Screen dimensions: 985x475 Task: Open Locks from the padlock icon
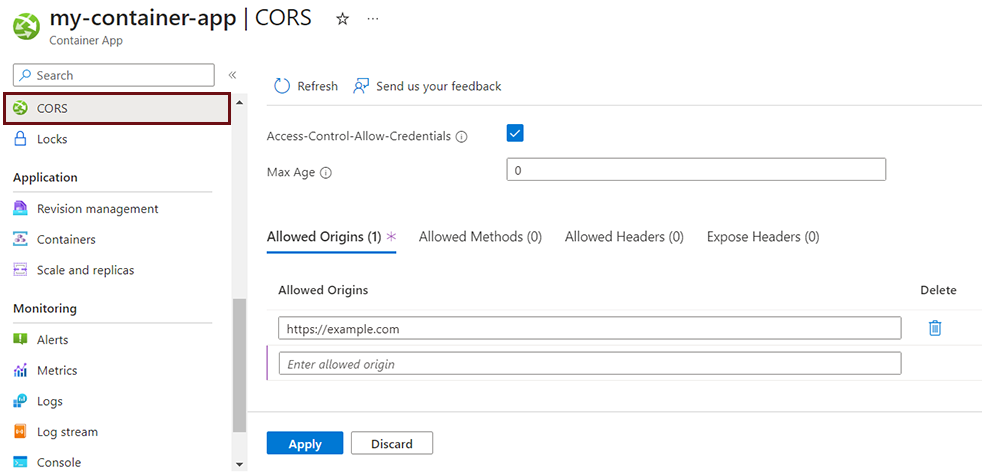coord(20,139)
